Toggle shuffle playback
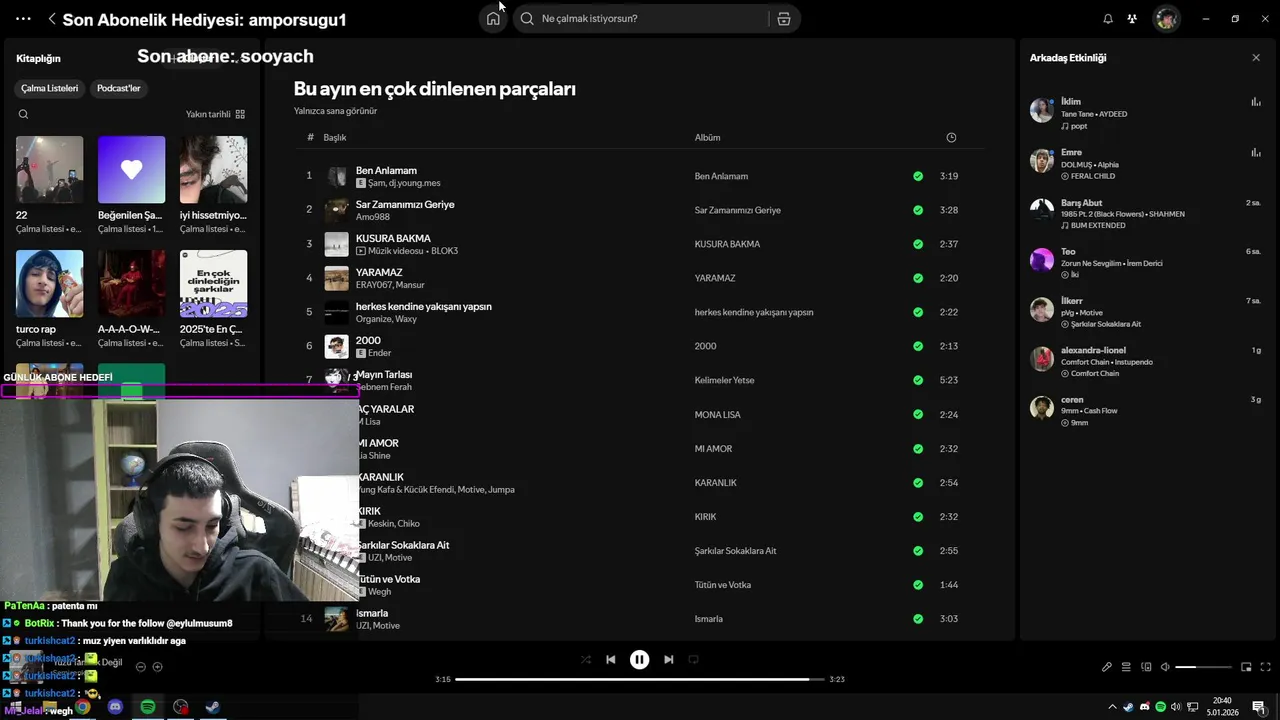Screen dimensions: 1280x720 click(x=586, y=659)
